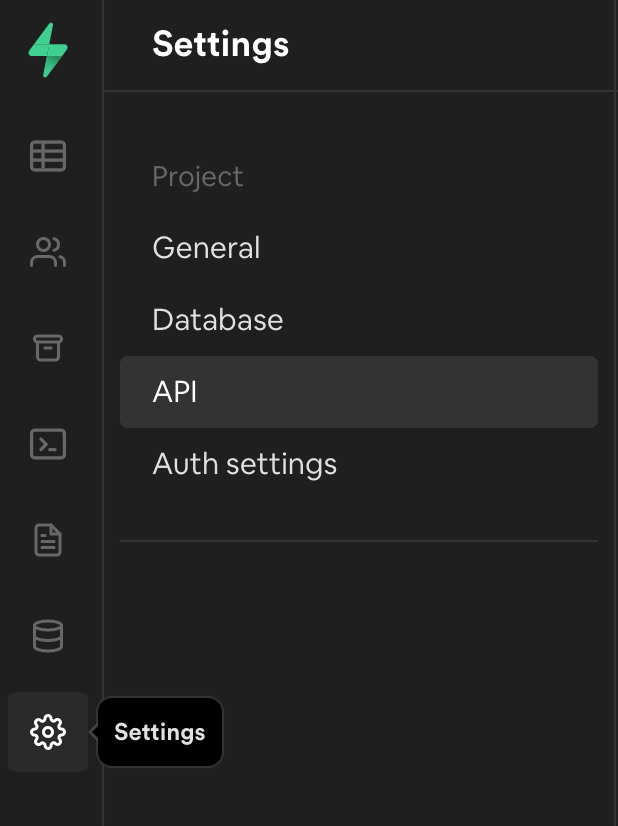Click empty sidebar space below Settings gear
The height and width of the screenshot is (826, 618).
(48, 800)
